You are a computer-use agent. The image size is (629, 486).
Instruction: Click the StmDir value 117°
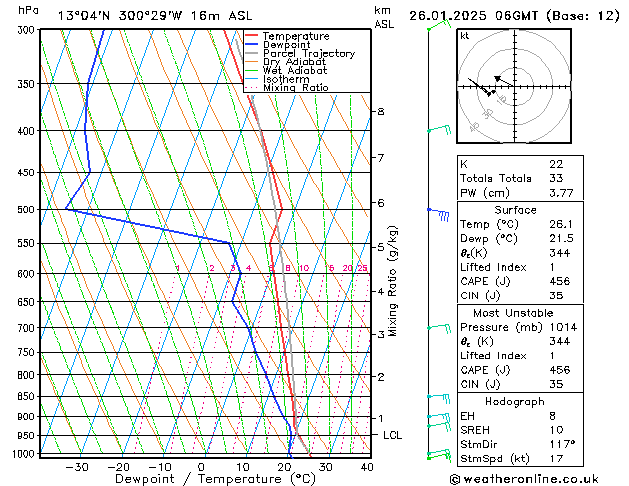562,444
